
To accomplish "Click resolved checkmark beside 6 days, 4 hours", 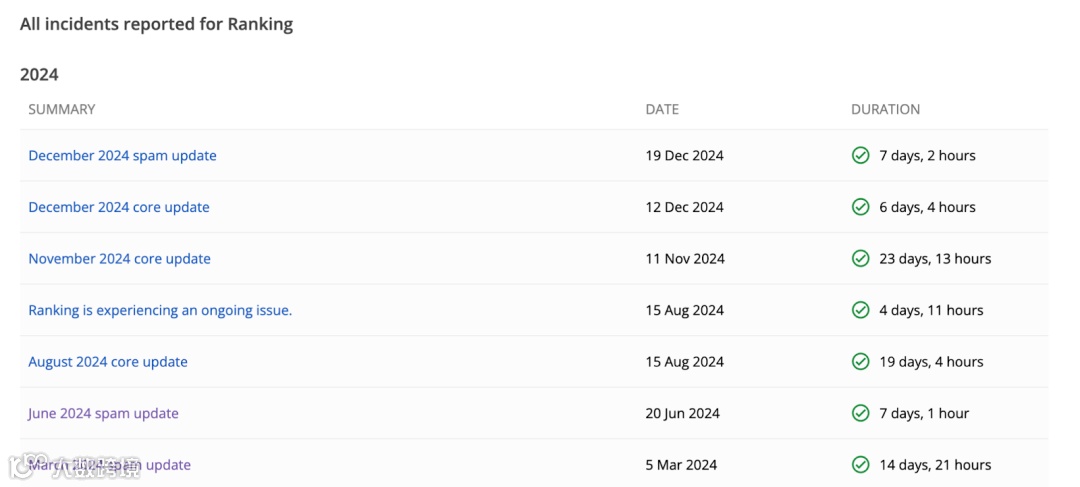I will (x=860, y=207).
